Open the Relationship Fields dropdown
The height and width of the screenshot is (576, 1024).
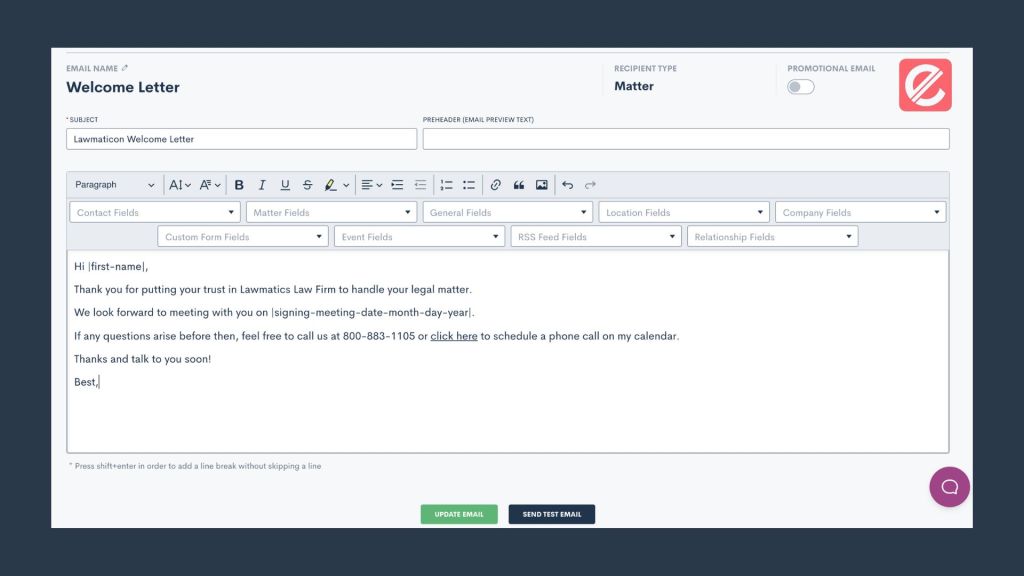coord(773,236)
